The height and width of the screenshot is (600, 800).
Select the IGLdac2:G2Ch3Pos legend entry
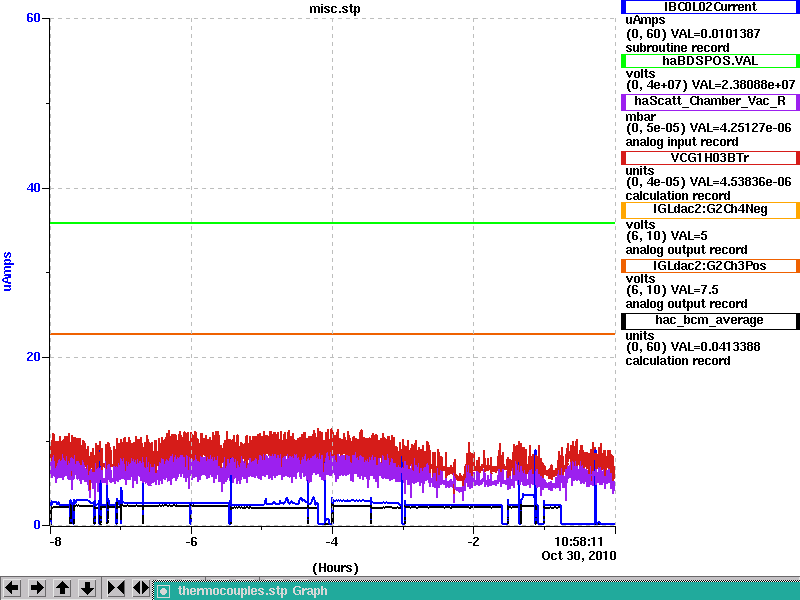(710, 266)
